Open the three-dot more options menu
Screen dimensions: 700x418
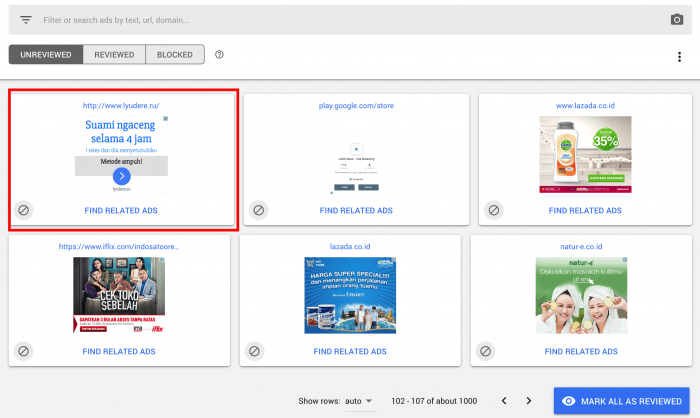(679, 57)
